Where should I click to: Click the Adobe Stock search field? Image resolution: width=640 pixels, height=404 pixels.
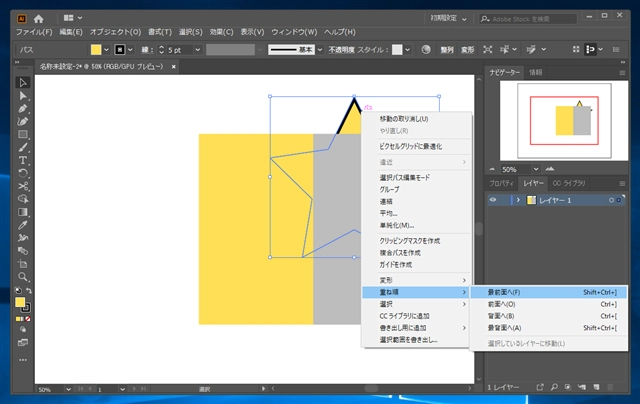pyautogui.click(x=528, y=19)
